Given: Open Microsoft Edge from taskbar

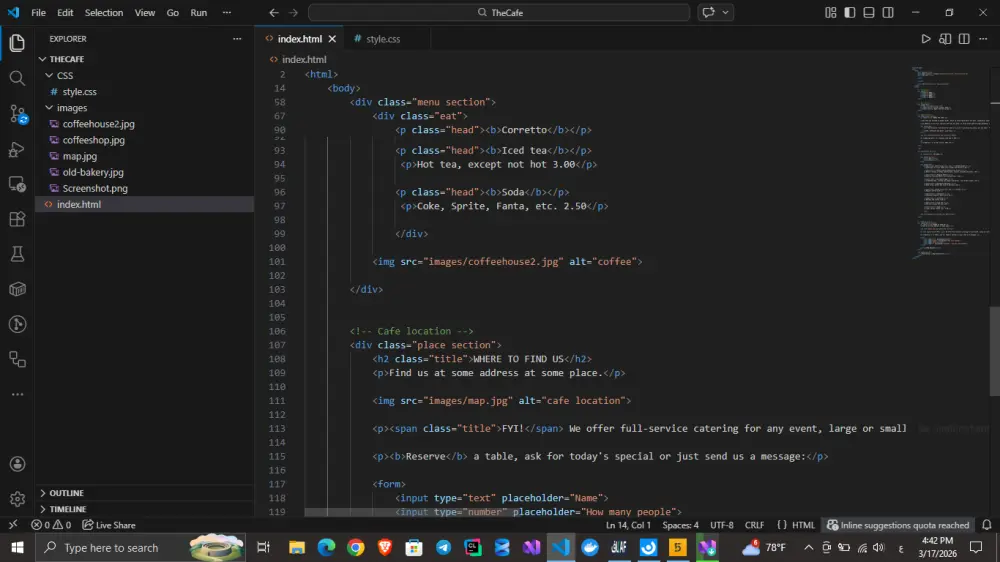Looking at the screenshot, I should [x=326, y=547].
